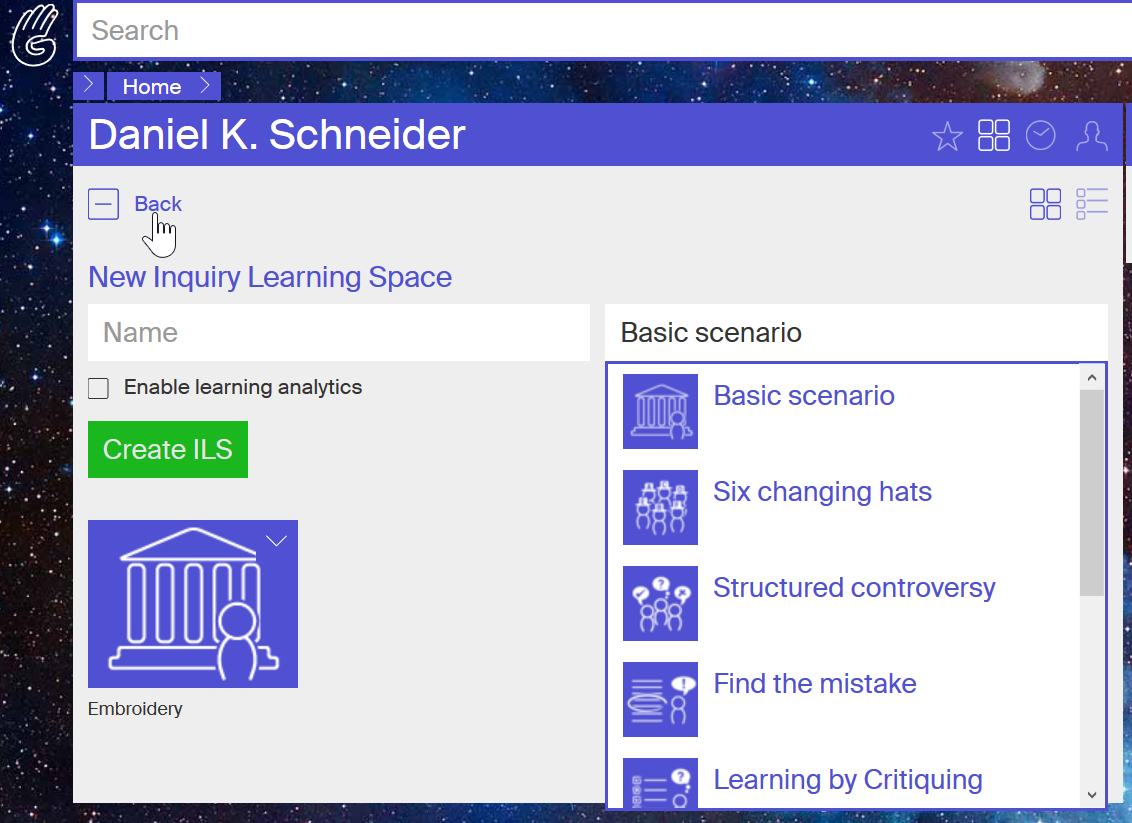Enable learning analytics checkbox
1132x823 pixels.
click(98, 388)
